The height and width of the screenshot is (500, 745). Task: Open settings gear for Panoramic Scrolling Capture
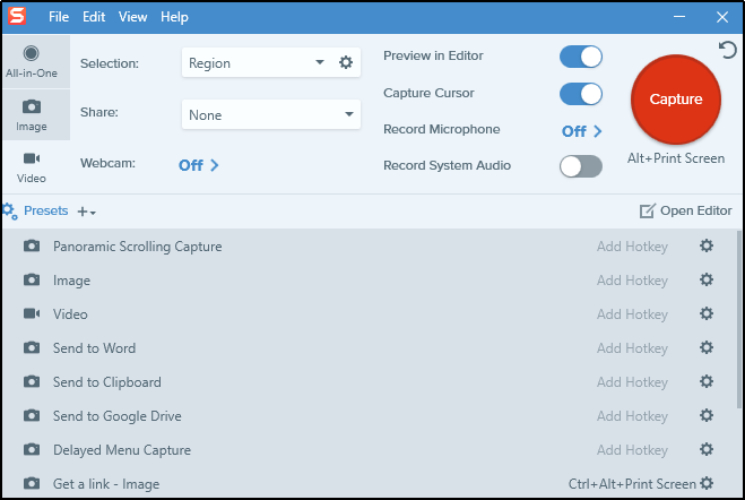tap(706, 246)
